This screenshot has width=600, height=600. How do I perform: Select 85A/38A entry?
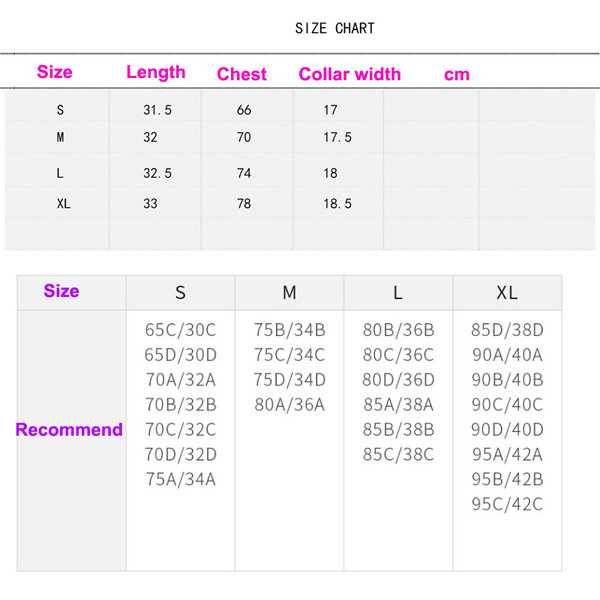coord(398,404)
